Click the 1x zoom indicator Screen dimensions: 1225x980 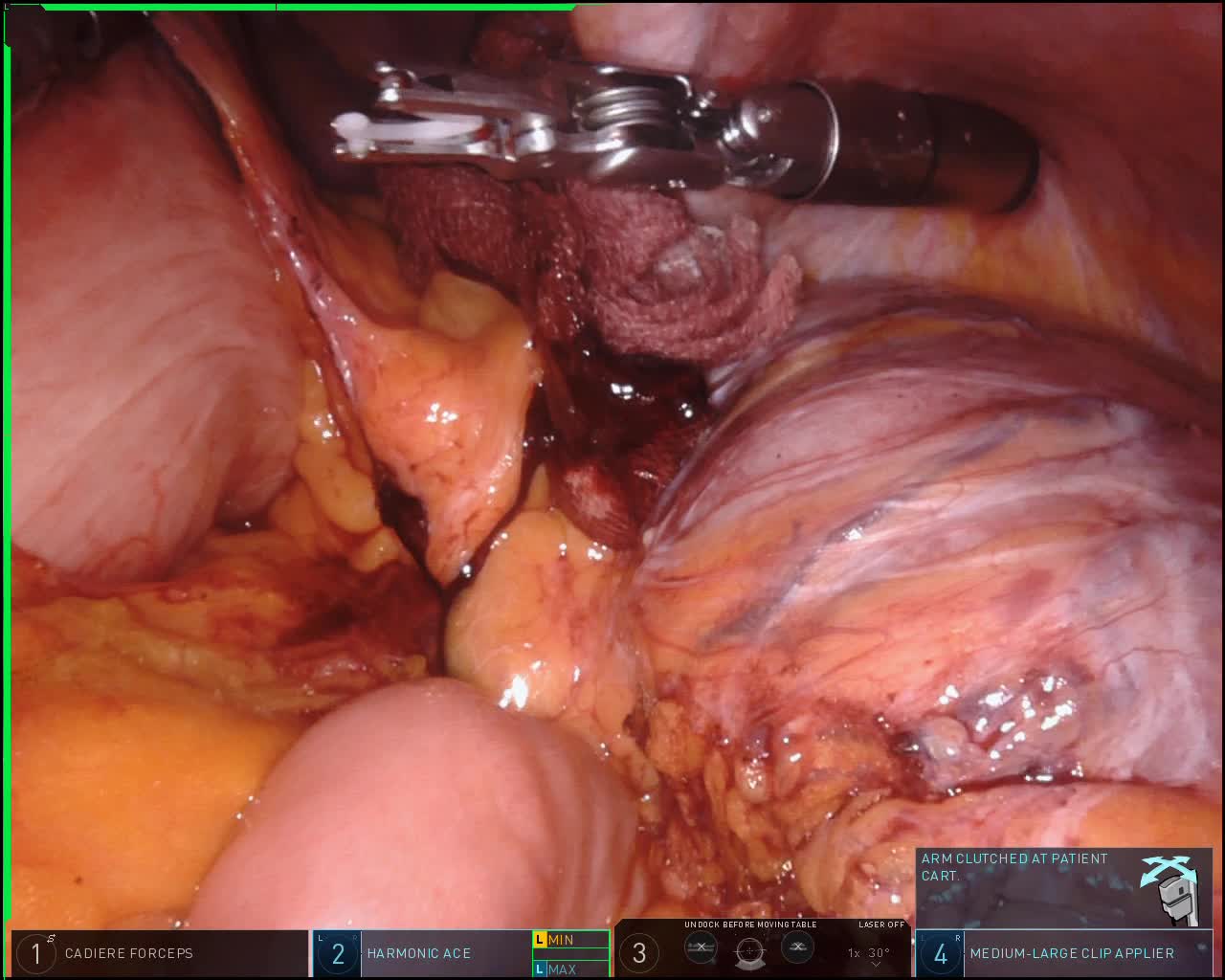(x=854, y=953)
